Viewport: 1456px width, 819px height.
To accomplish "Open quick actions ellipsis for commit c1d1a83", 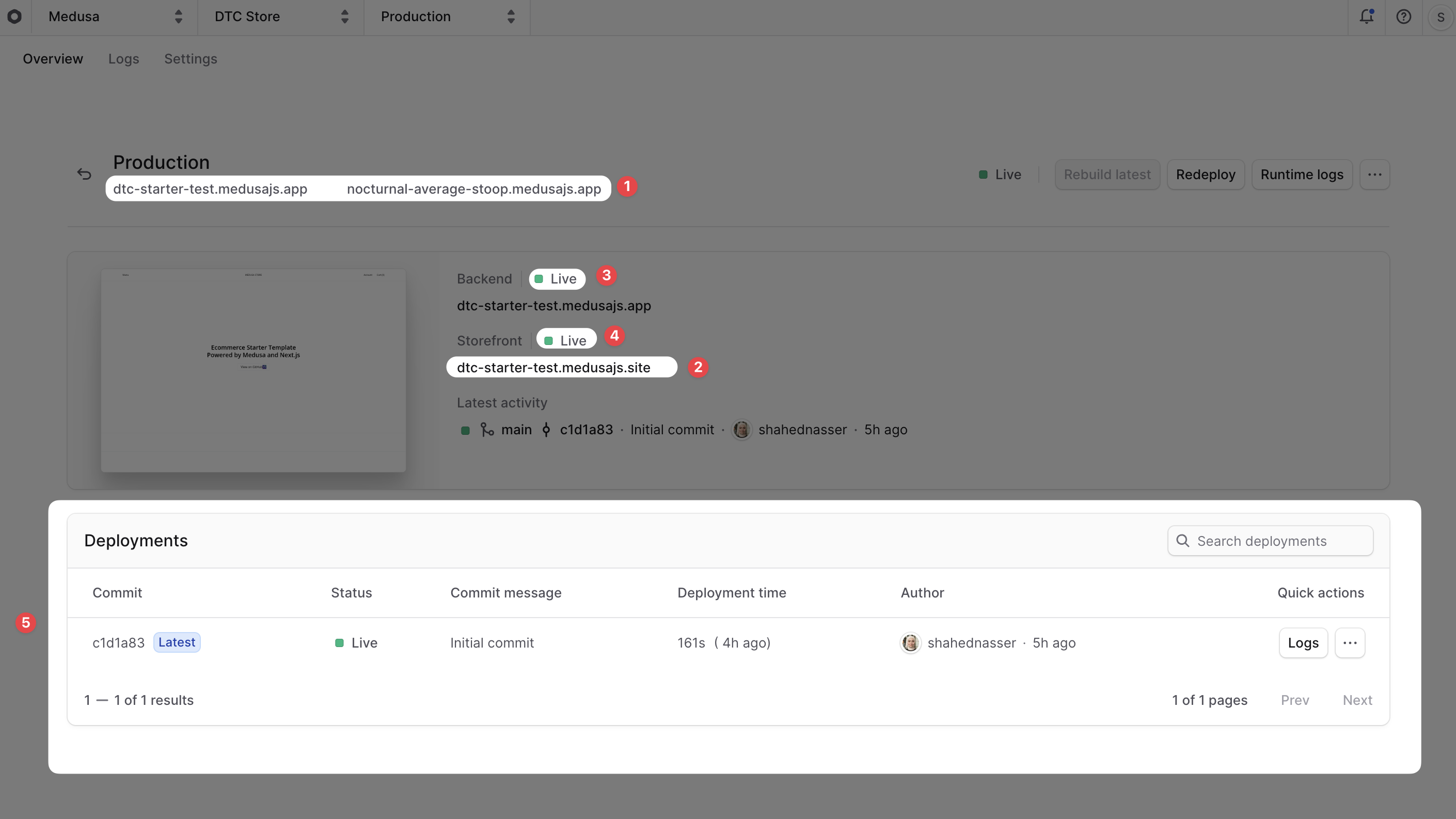I will point(1350,643).
